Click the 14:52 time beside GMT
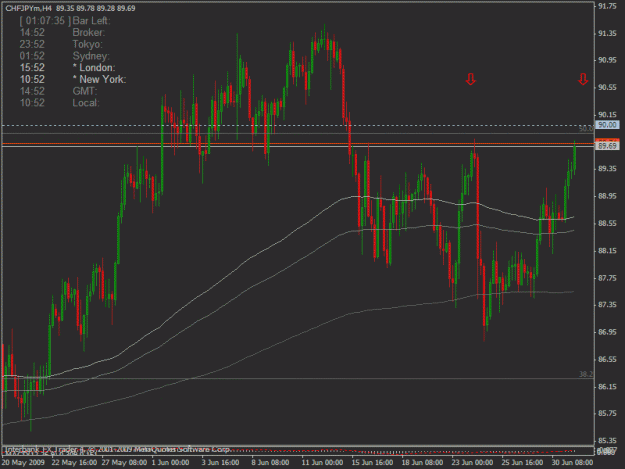 [32, 91]
